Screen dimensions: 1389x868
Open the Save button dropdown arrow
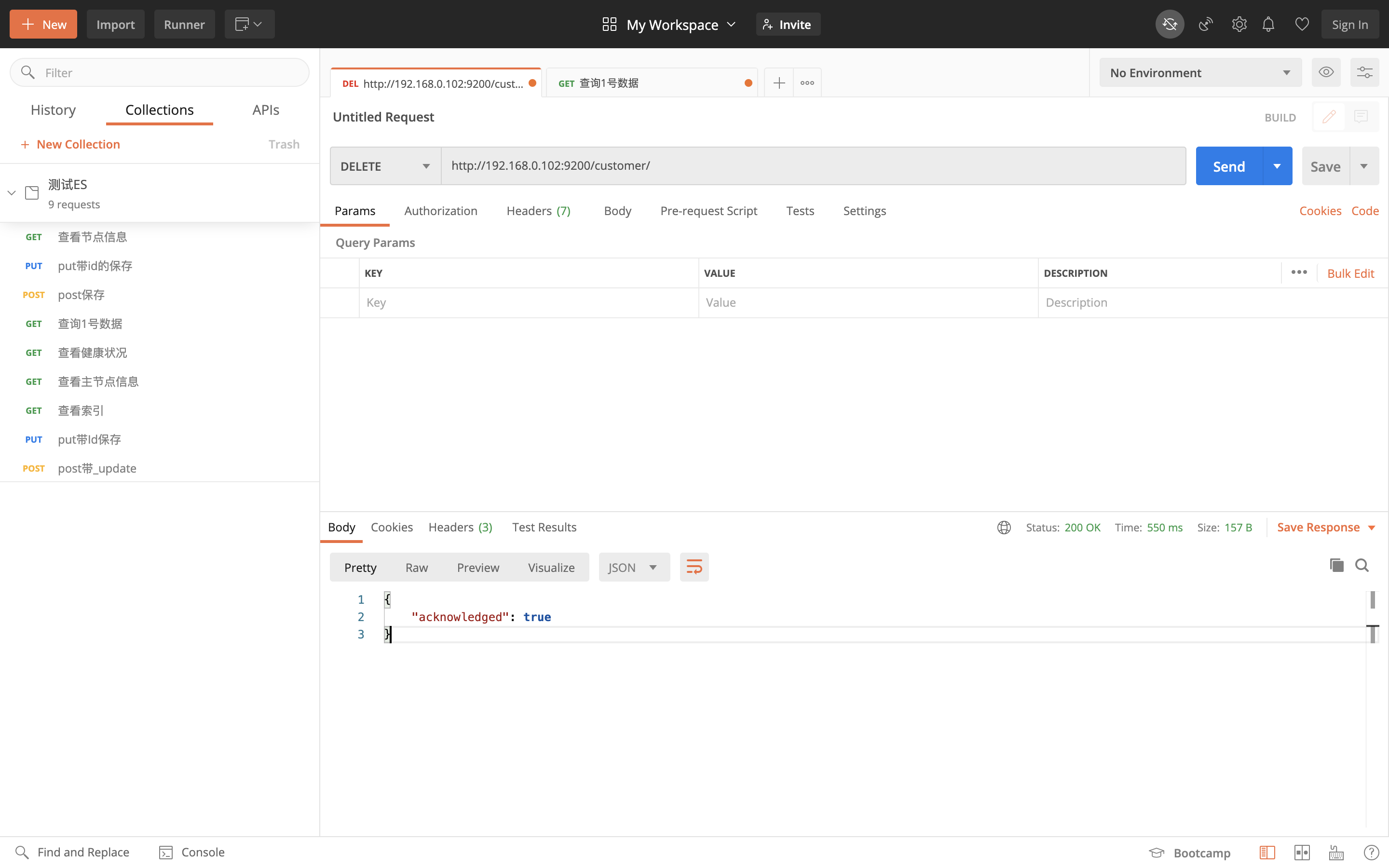(1364, 166)
